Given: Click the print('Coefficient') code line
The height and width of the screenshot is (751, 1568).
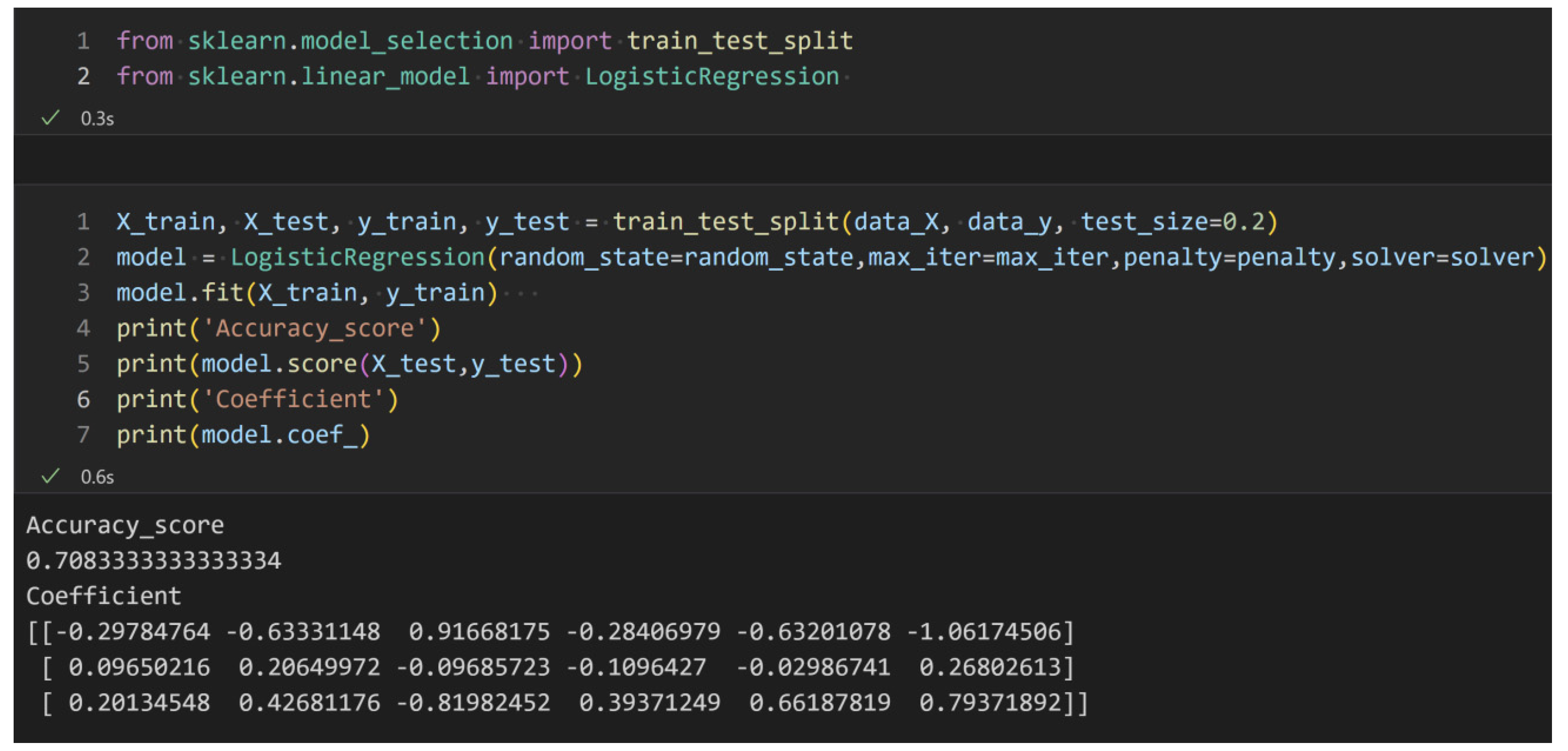Looking at the screenshot, I should (x=257, y=400).
